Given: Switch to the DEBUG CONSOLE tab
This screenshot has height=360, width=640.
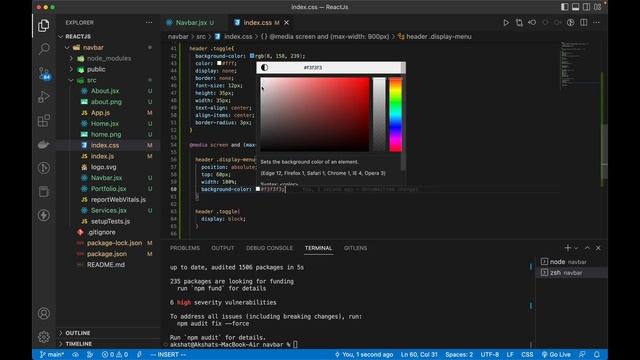Looking at the screenshot, I should pos(269,248).
